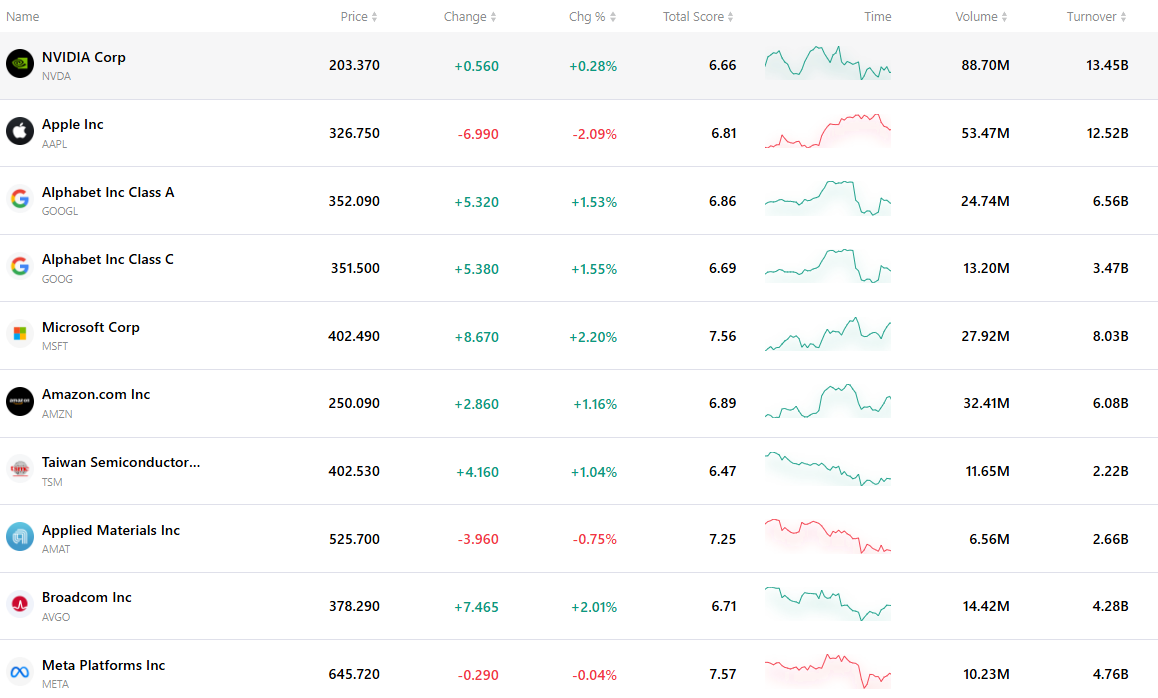Sort by the Total Score column
Screen dimensions: 1158x698
click(698, 16)
